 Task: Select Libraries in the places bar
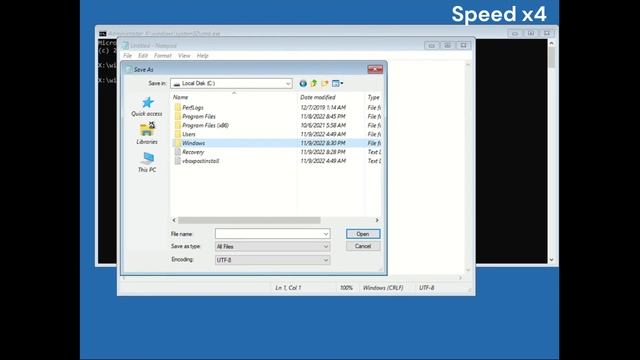[147, 133]
